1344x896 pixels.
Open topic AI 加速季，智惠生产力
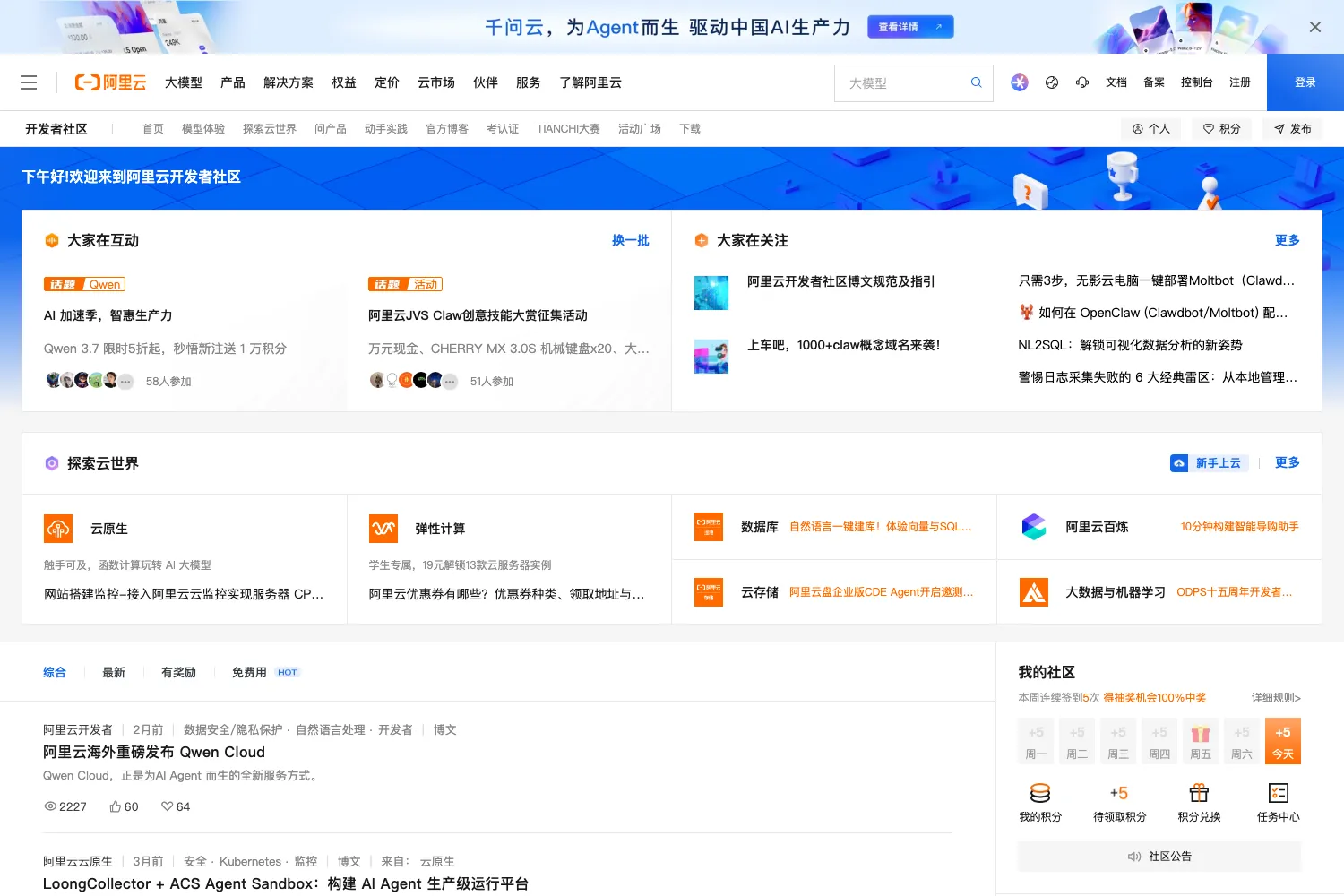pyautogui.click(x=108, y=315)
